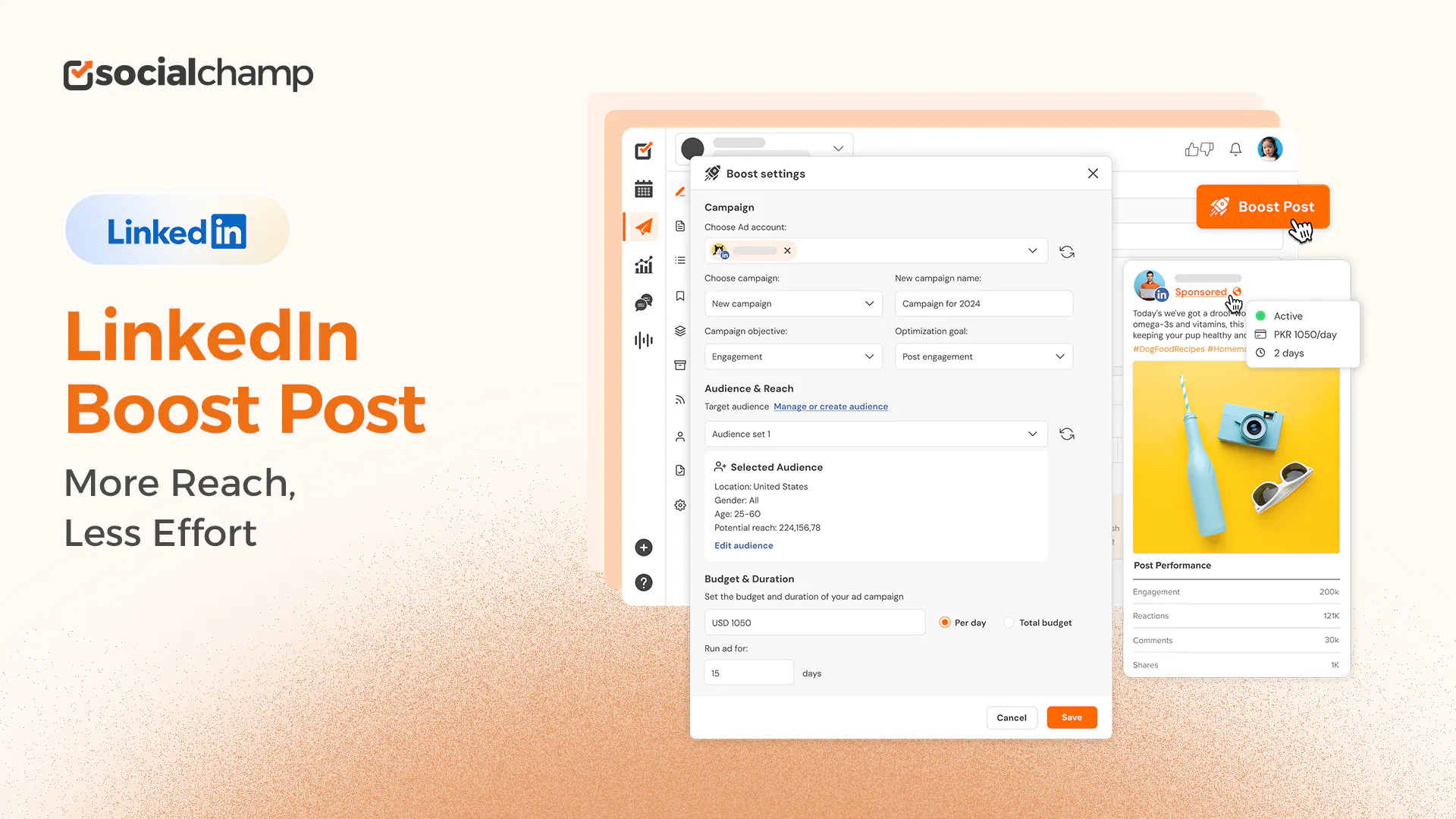1456x819 pixels.
Task: Select the Total budget option
Action: (x=1009, y=623)
